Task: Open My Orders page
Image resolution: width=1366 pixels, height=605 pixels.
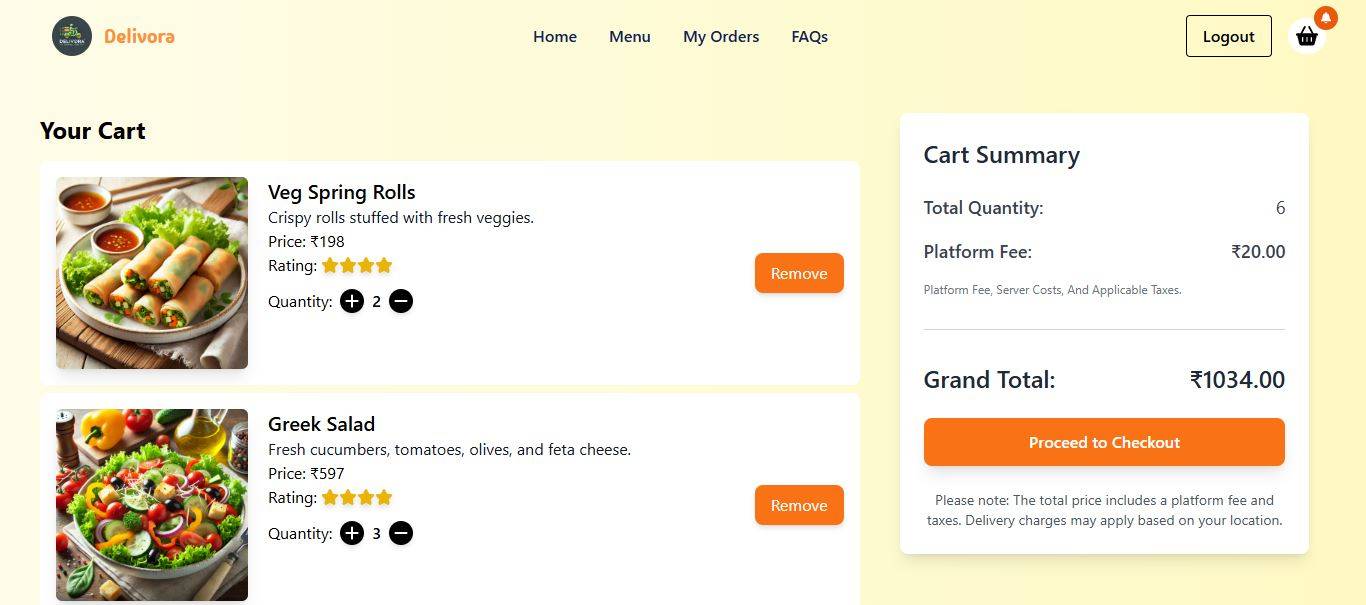Action: [721, 36]
